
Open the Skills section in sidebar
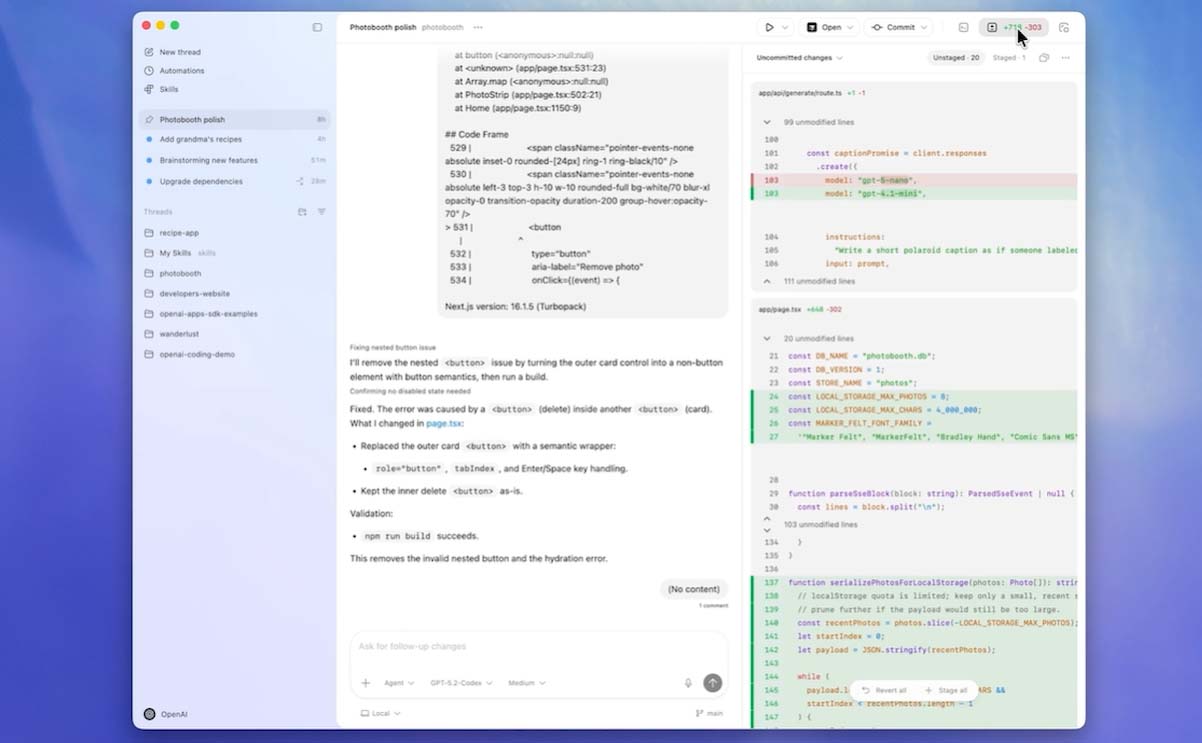click(x=168, y=89)
